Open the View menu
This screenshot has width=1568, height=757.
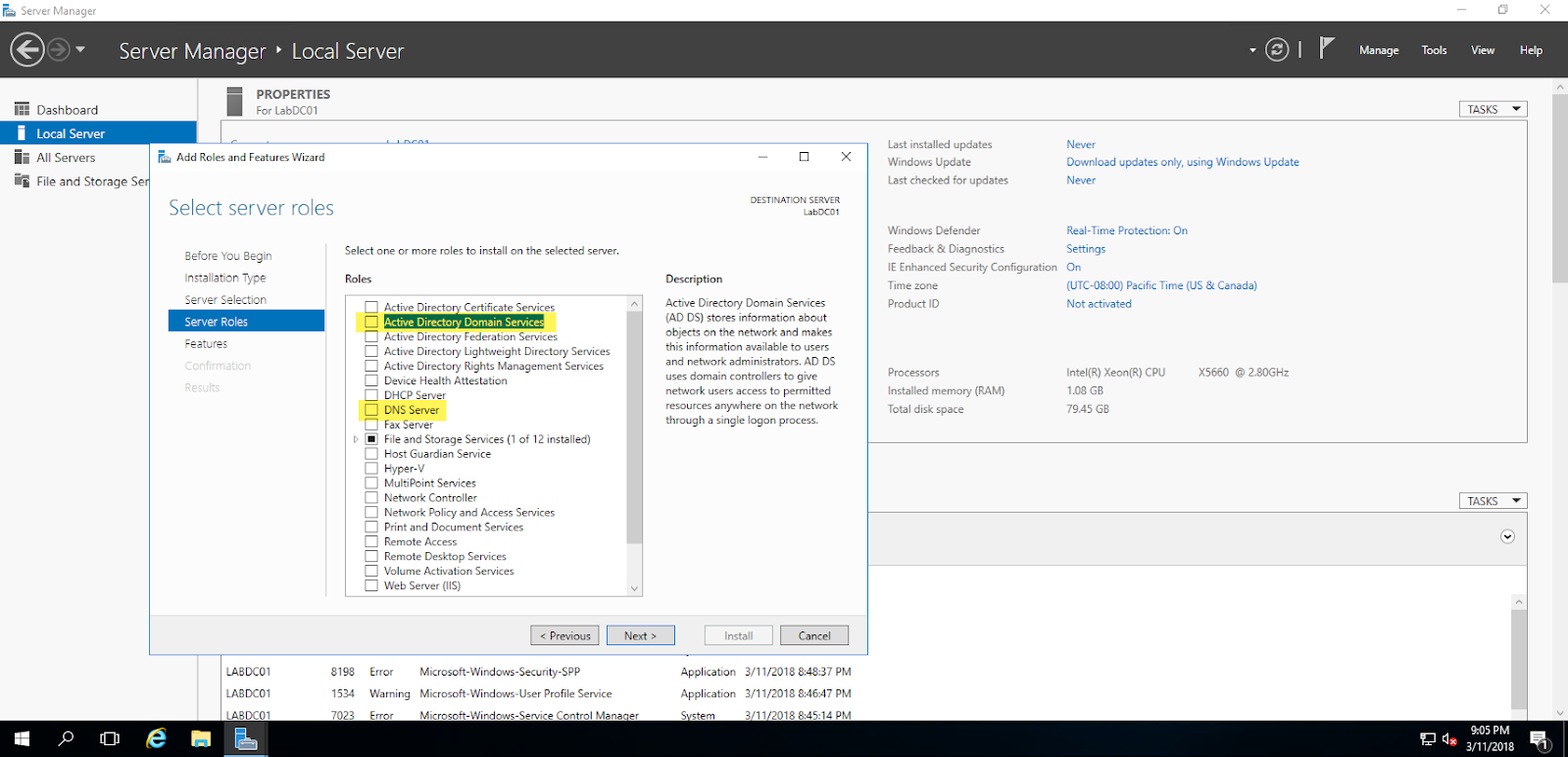[1483, 50]
